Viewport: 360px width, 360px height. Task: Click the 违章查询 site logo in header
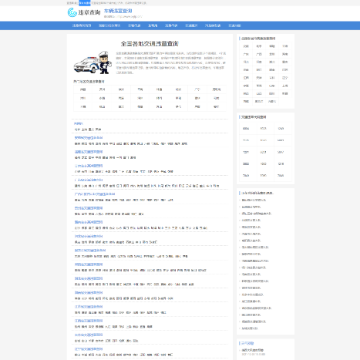tap(84, 13)
